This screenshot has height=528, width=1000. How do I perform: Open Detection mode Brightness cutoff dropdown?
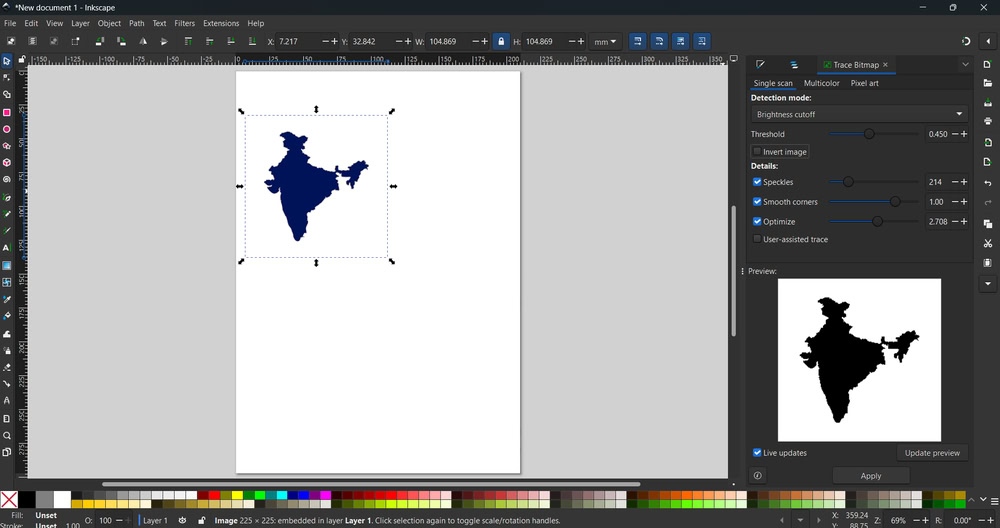[x=859, y=114]
